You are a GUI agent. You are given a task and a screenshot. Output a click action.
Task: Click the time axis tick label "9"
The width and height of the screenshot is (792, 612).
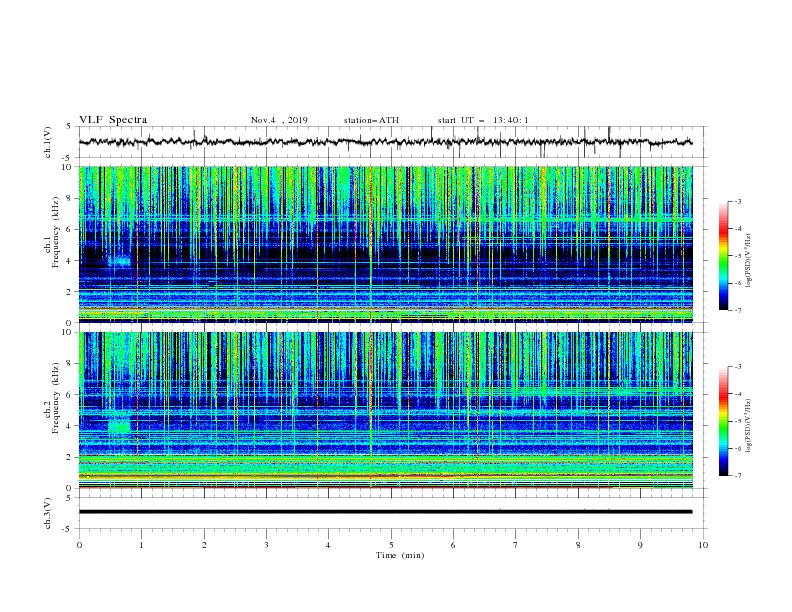tap(640, 545)
